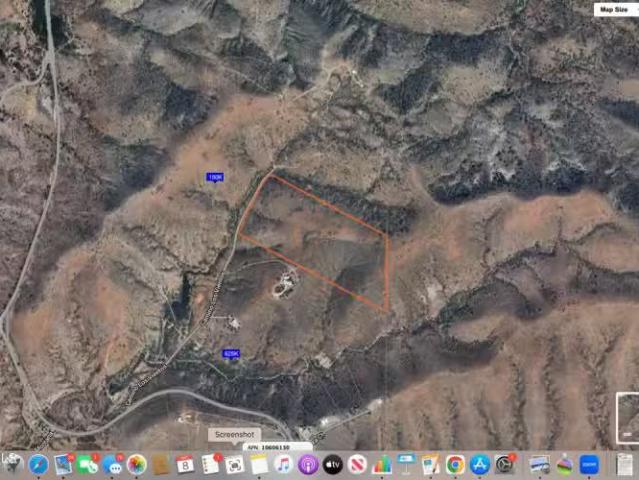Open the Keynote app
639x480 pixels.
[x=406, y=464]
